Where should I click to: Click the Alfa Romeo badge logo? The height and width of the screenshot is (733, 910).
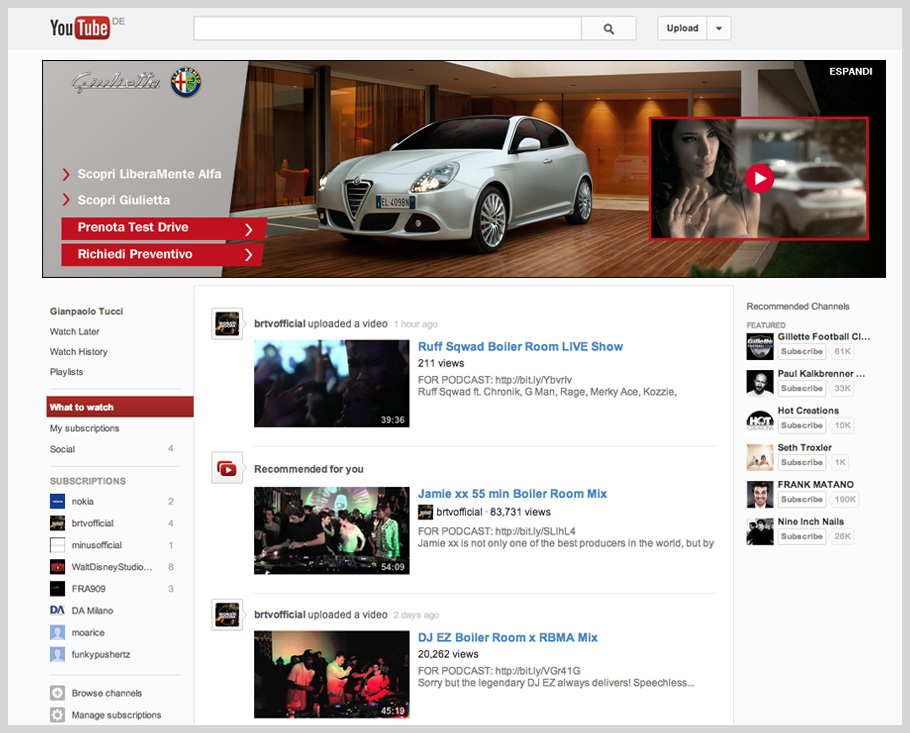pos(186,82)
